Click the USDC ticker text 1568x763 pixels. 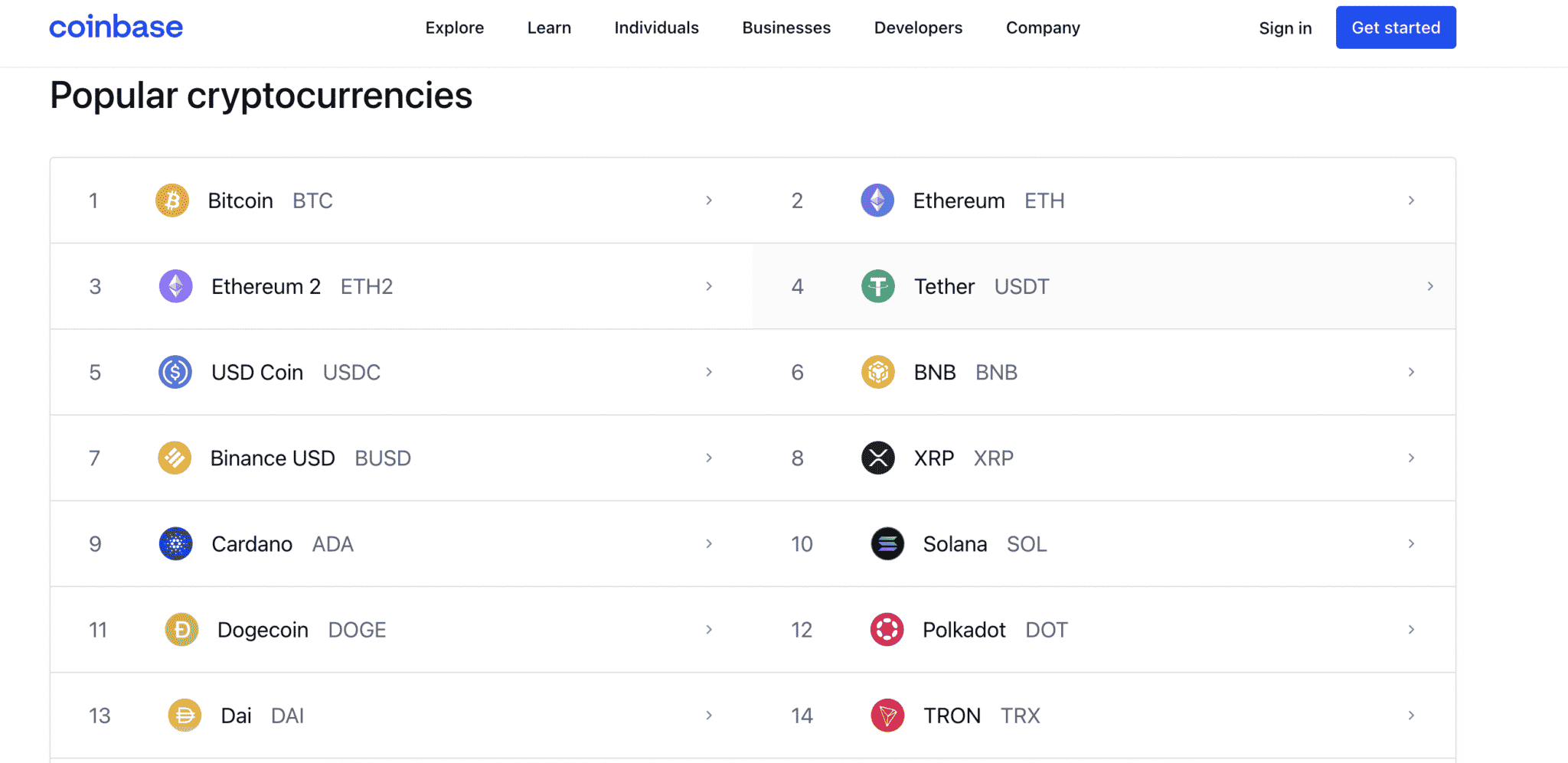tap(351, 372)
